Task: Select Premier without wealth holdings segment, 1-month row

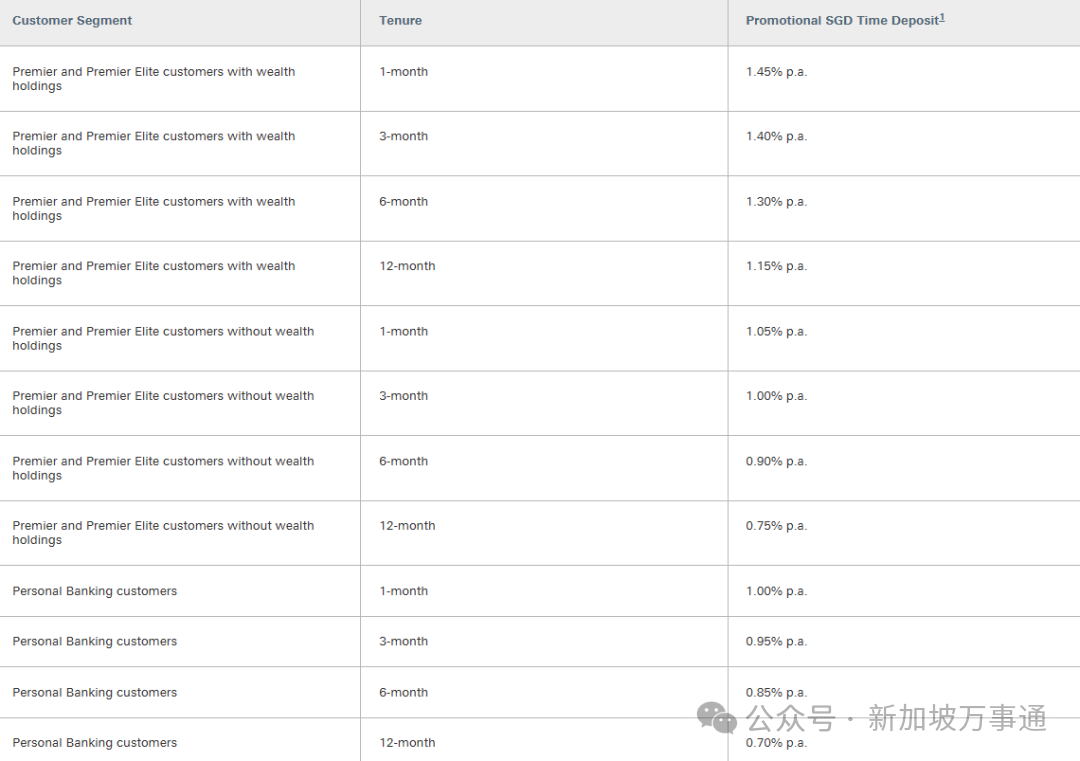Action: (x=163, y=338)
